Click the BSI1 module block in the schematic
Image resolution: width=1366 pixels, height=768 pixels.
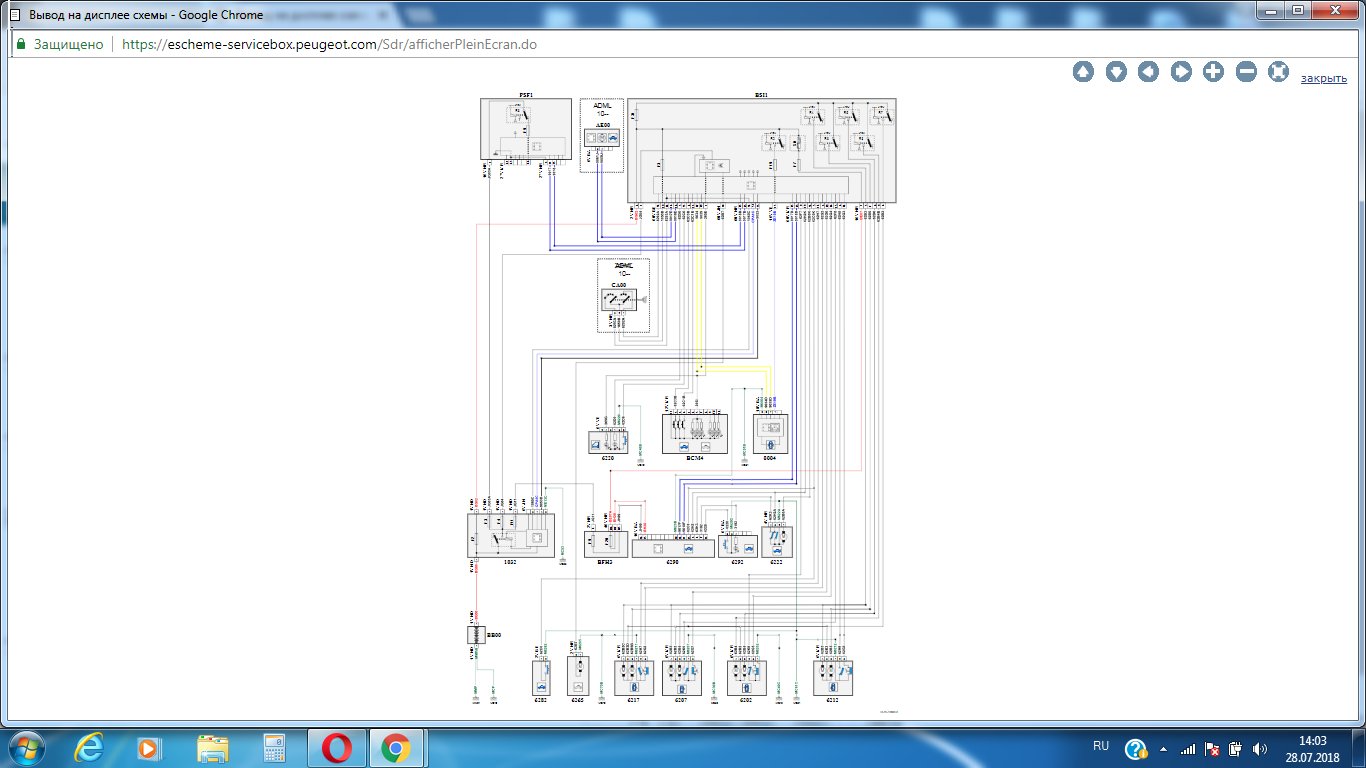(761, 150)
